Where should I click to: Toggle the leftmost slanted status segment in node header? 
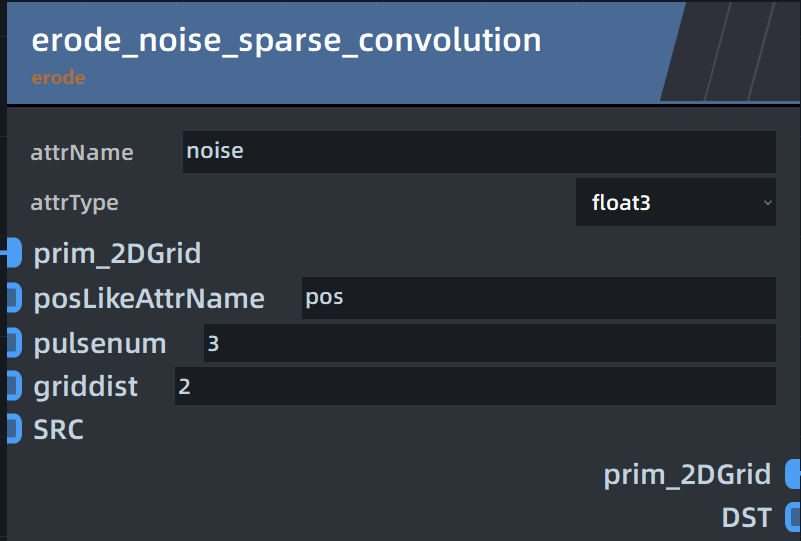[695, 51]
